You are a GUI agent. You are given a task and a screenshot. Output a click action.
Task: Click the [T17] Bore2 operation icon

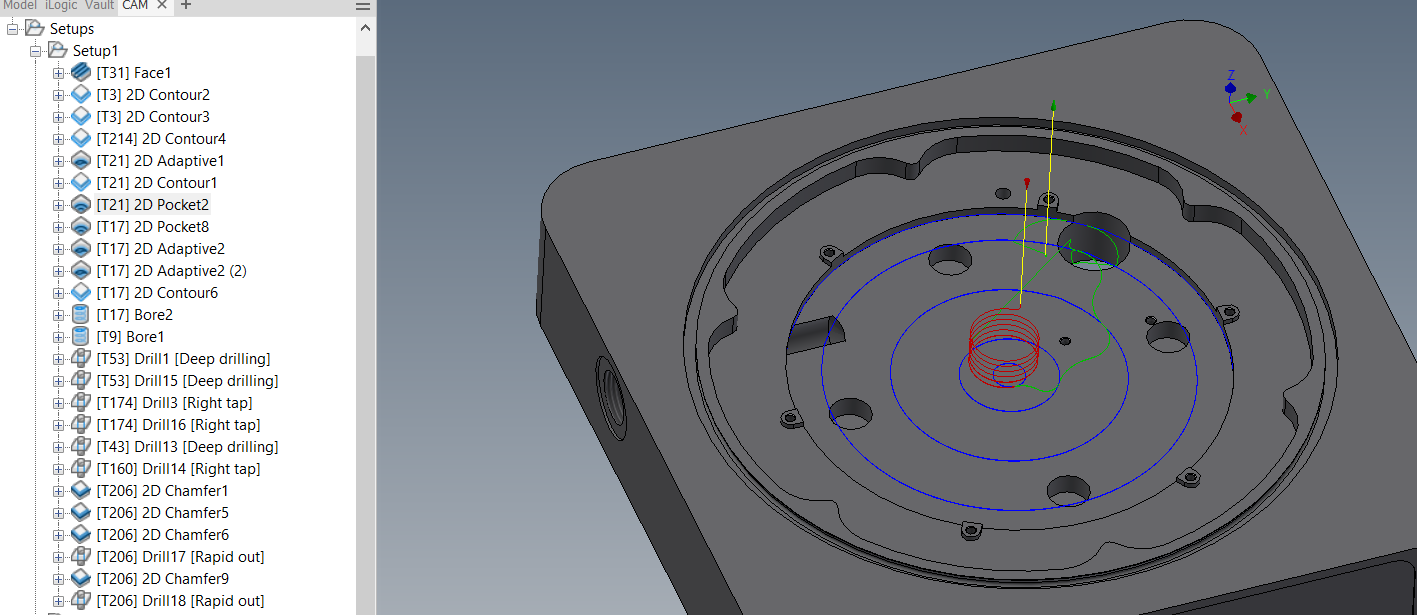pyautogui.click(x=80, y=313)
